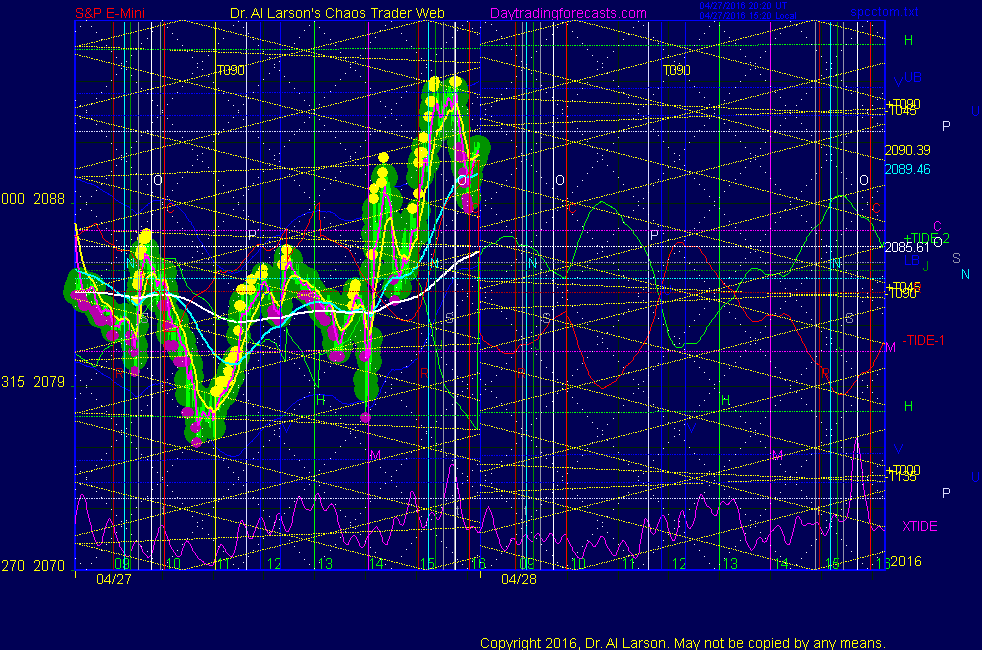Select the cyan 2089.46 price value

(907, 169)
